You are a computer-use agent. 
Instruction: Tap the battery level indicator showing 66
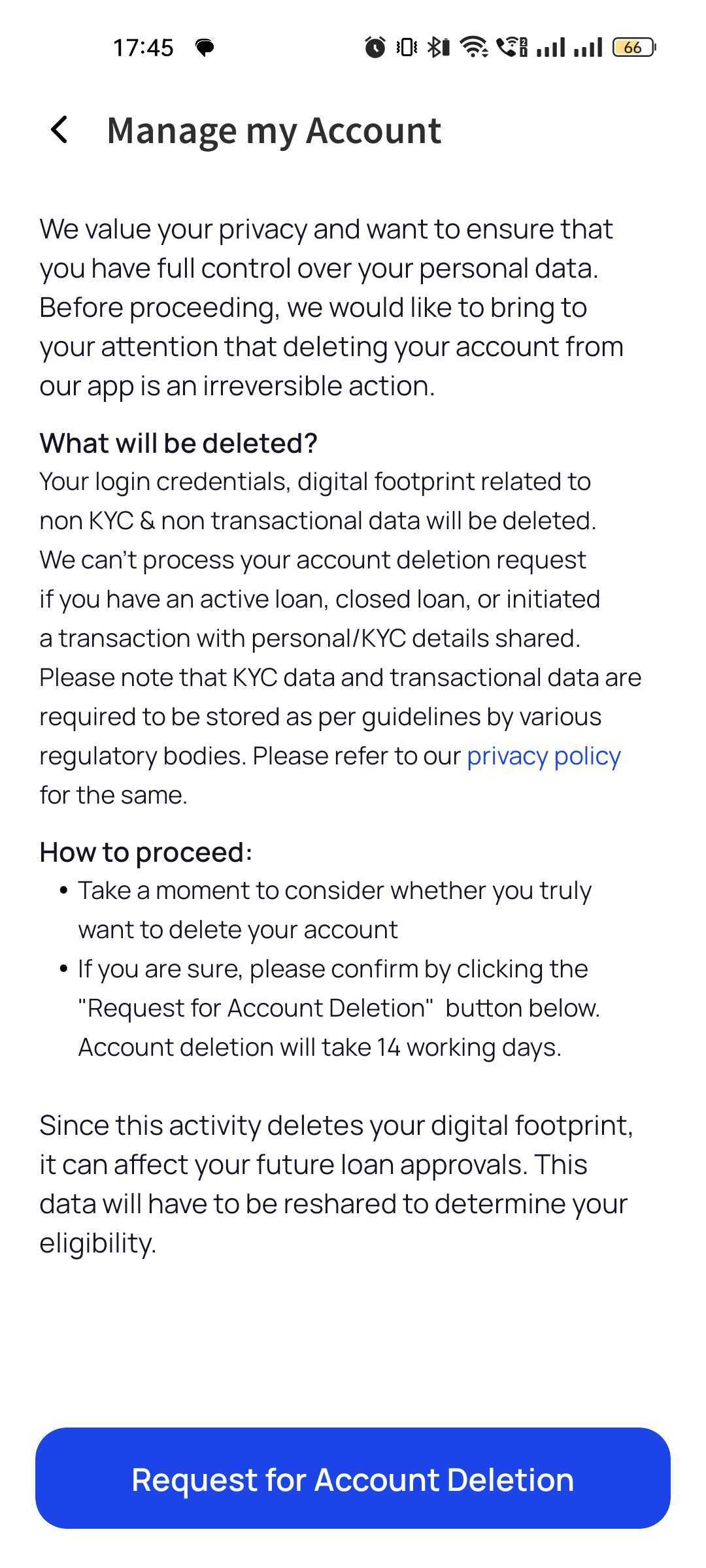[x=634, y=47]
